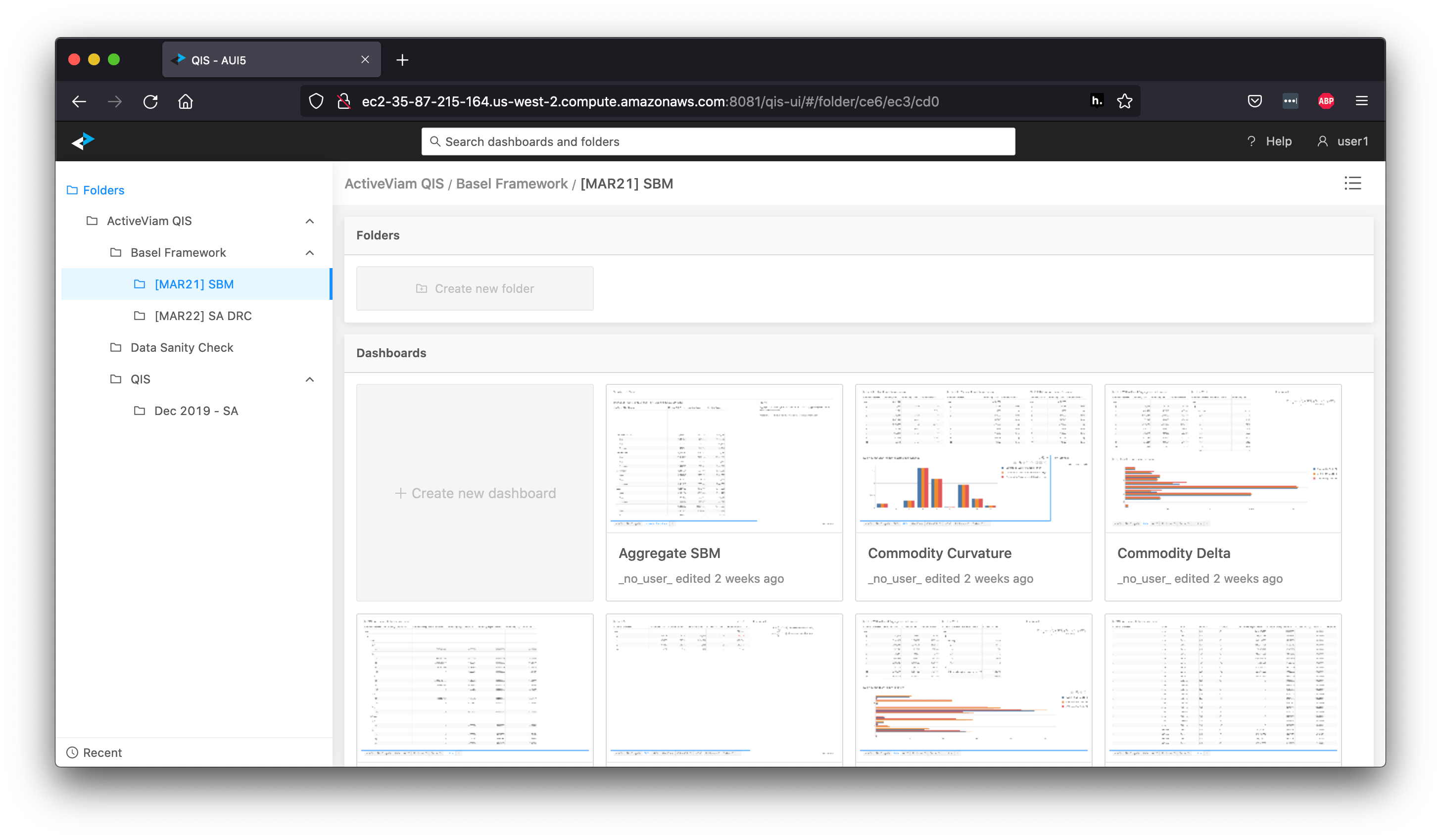1441x840 pixels.
Task: Bookmark this page with star icon
Action: tap(1124, 101)
